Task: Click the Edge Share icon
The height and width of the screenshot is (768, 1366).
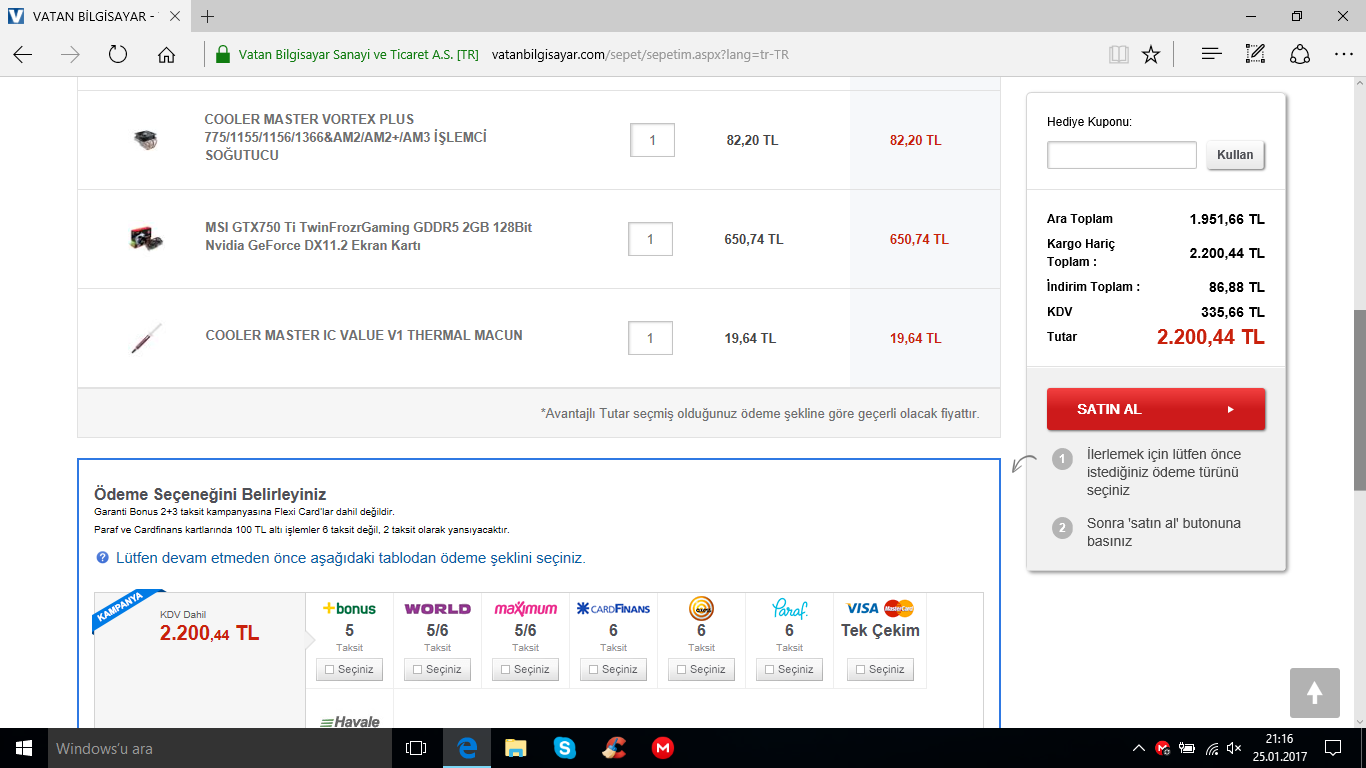Action: click(1300, 54)
